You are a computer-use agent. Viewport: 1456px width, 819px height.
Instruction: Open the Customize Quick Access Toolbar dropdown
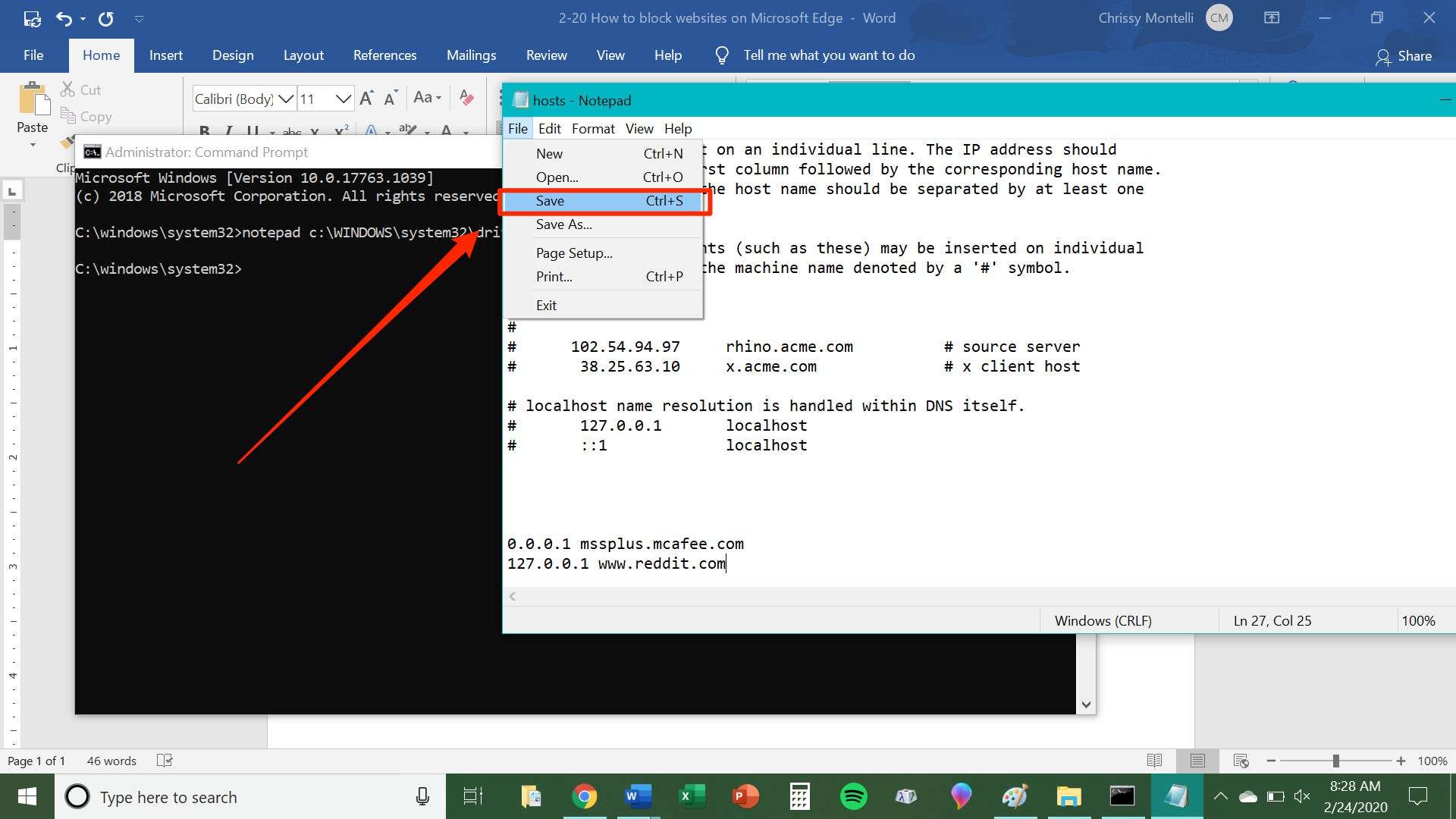click(x=139, y=18)
